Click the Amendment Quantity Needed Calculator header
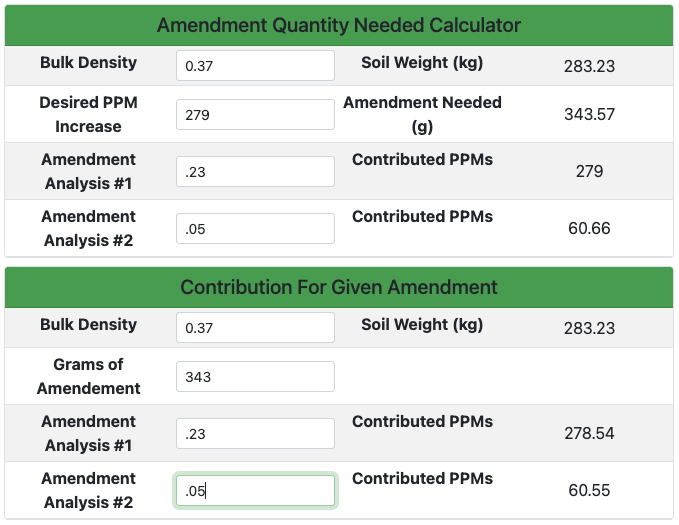679x525 pixels. (339, 25)
